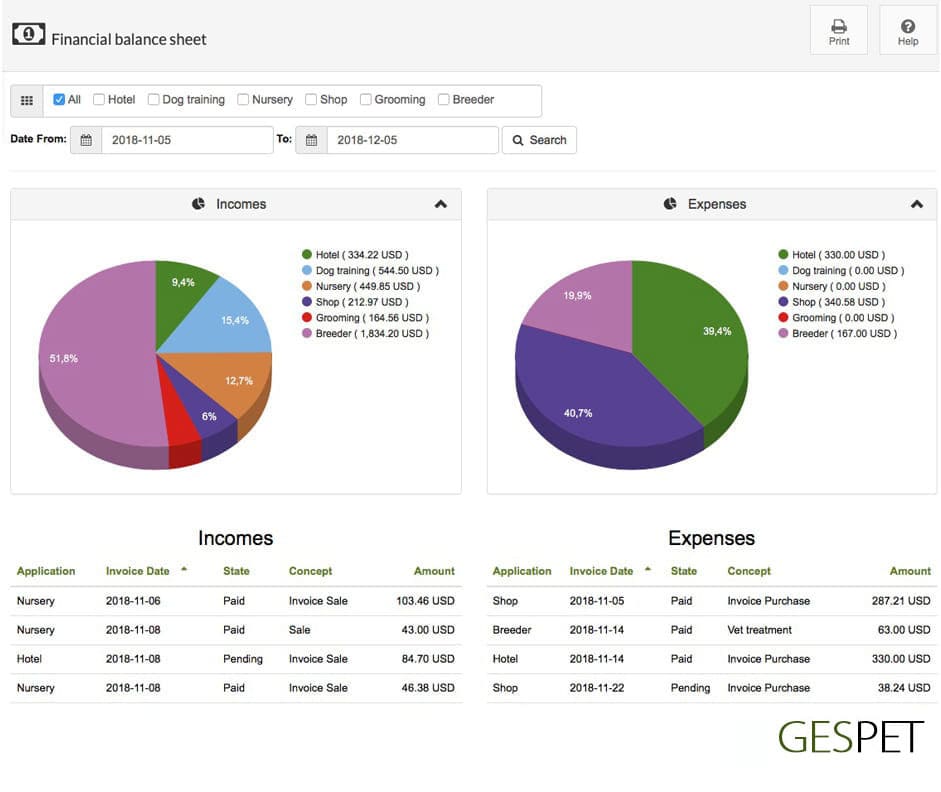Click the banknote icon beside page title
This screenshot has width=941, height=792.
click(28, 34)
